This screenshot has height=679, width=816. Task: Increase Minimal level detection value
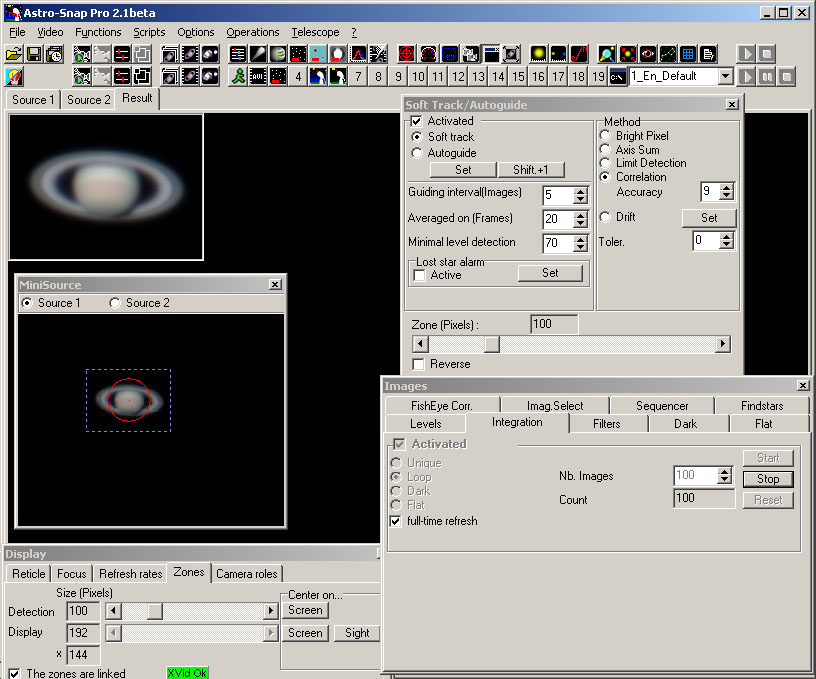coord(580,239)
